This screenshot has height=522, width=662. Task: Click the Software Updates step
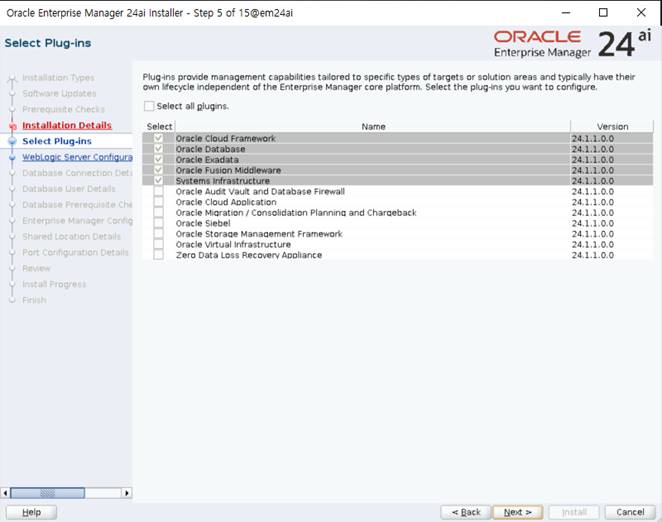[x=59, y=93]
